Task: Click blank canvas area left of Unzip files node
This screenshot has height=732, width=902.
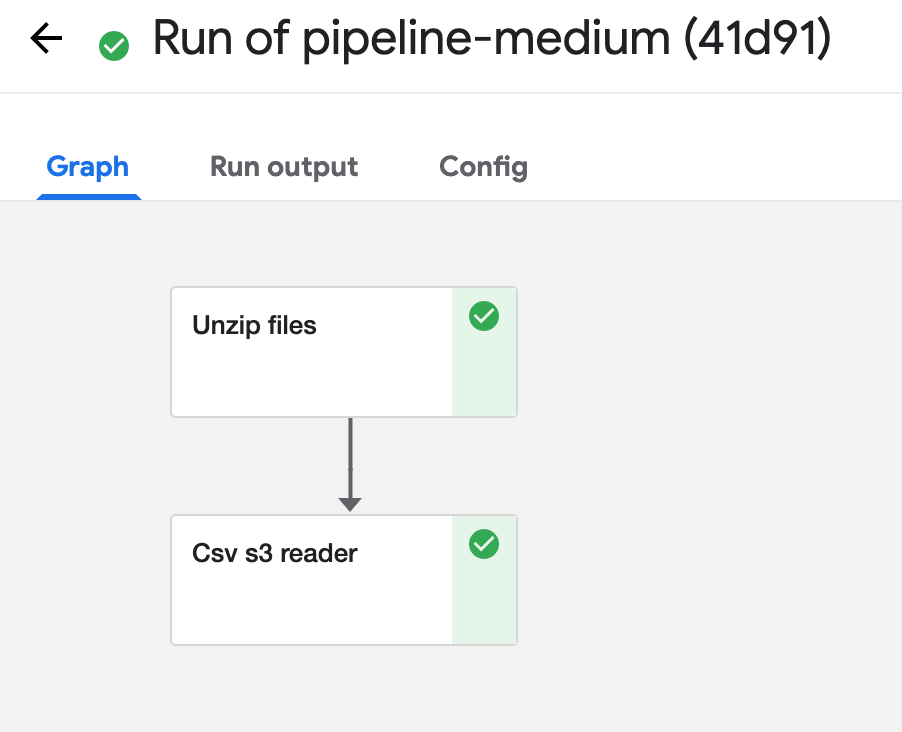Action: [x=85, y=352]
